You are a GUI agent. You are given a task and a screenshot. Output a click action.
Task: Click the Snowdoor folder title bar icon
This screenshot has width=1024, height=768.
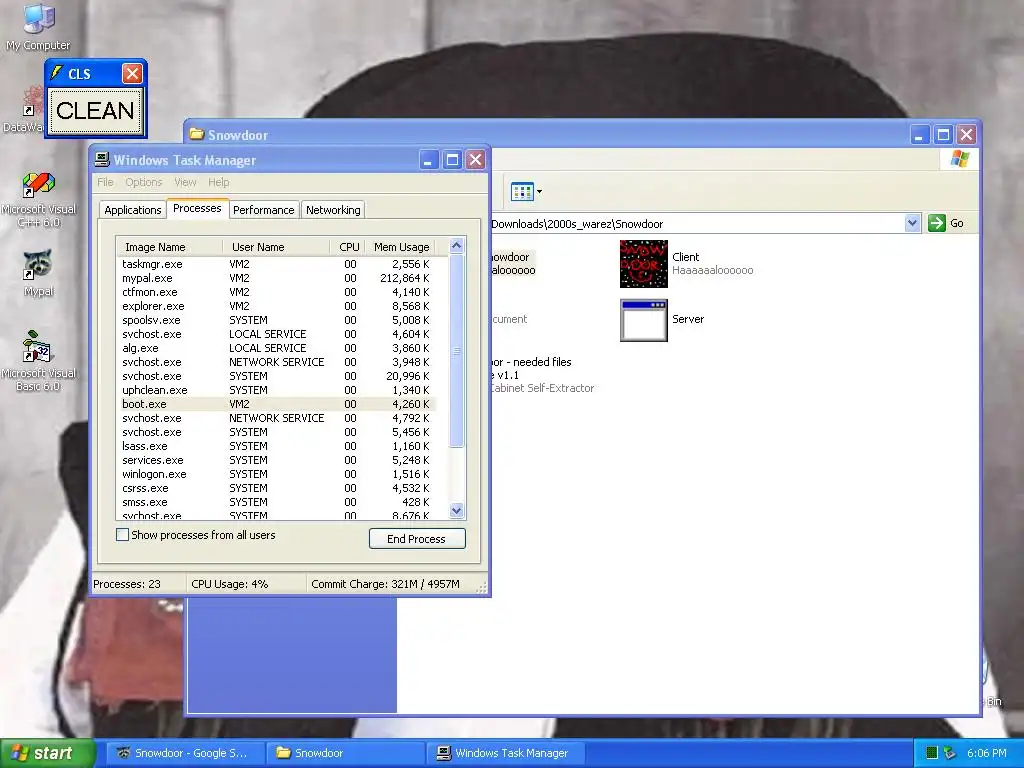coord(197,134)
